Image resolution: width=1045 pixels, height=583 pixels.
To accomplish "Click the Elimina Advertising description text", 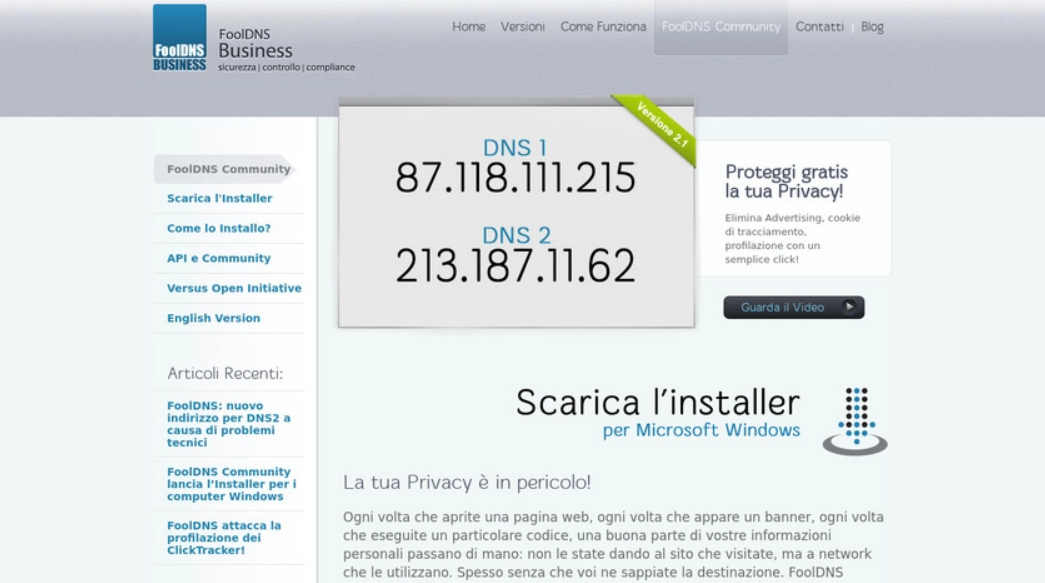I will tap(792, 239).
